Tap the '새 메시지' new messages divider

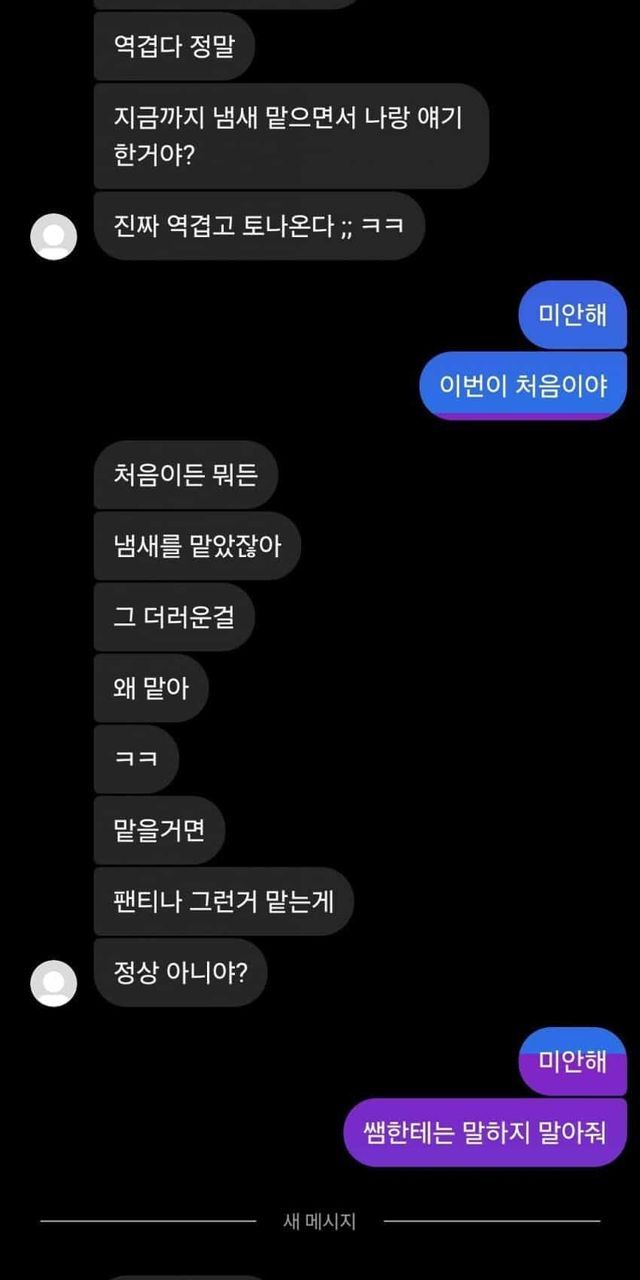[x=320, y=1221]
